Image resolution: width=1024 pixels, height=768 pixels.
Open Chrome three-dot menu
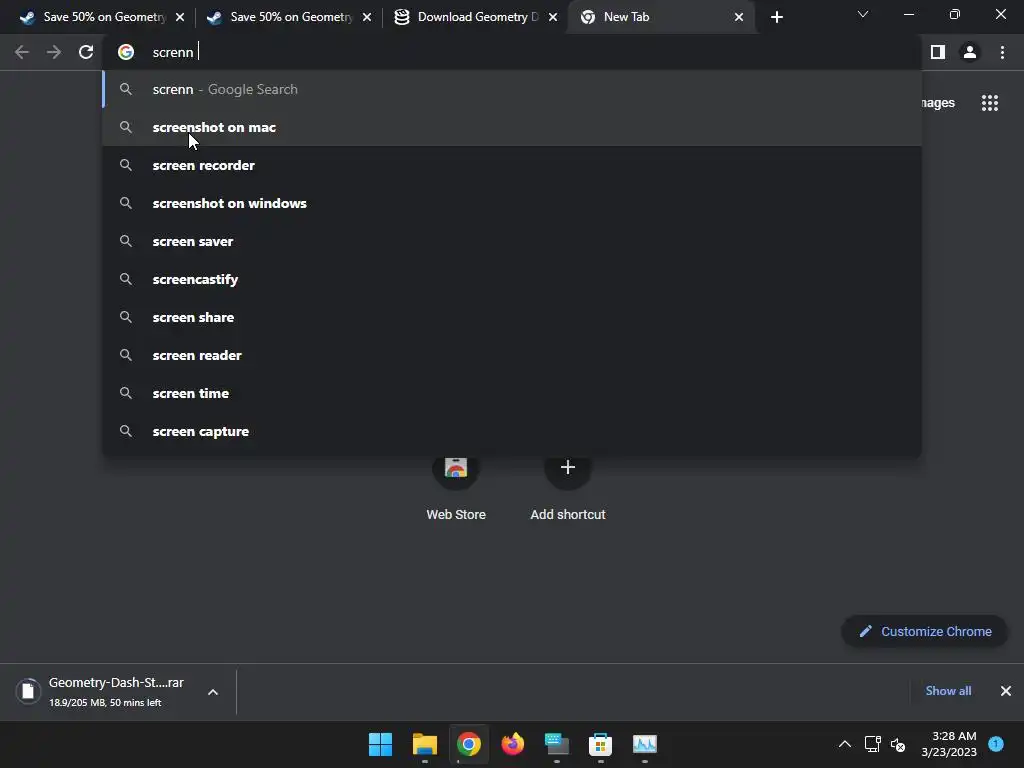pos(1002,52)
